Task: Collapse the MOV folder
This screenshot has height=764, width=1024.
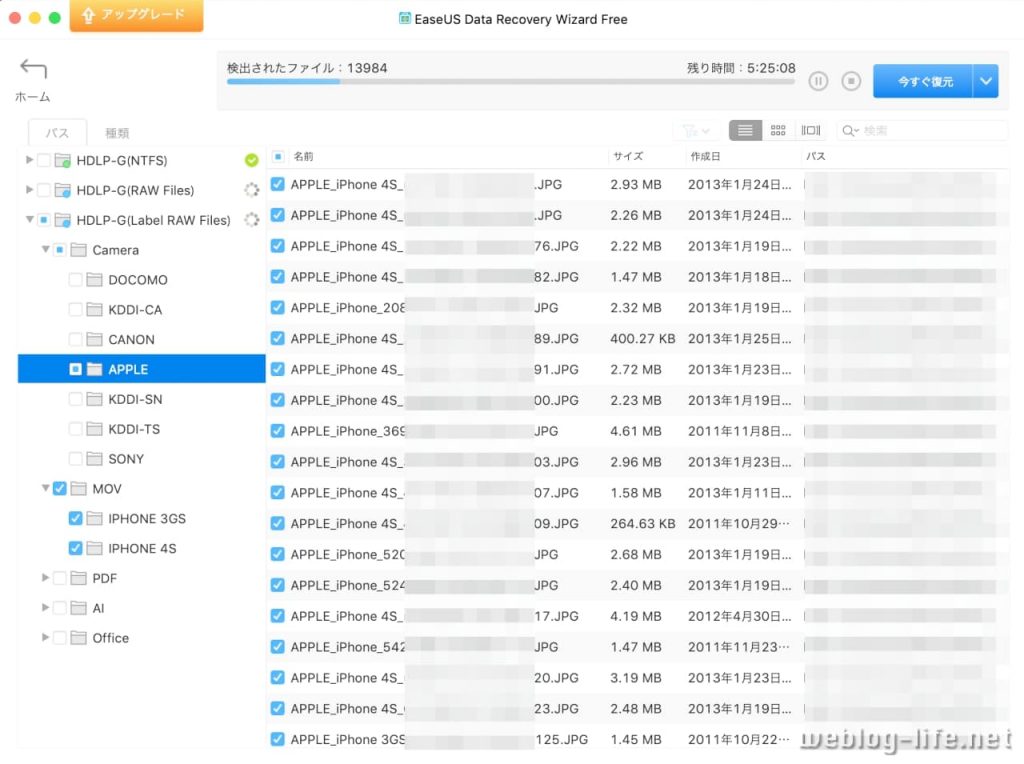Action: (45, 488)
